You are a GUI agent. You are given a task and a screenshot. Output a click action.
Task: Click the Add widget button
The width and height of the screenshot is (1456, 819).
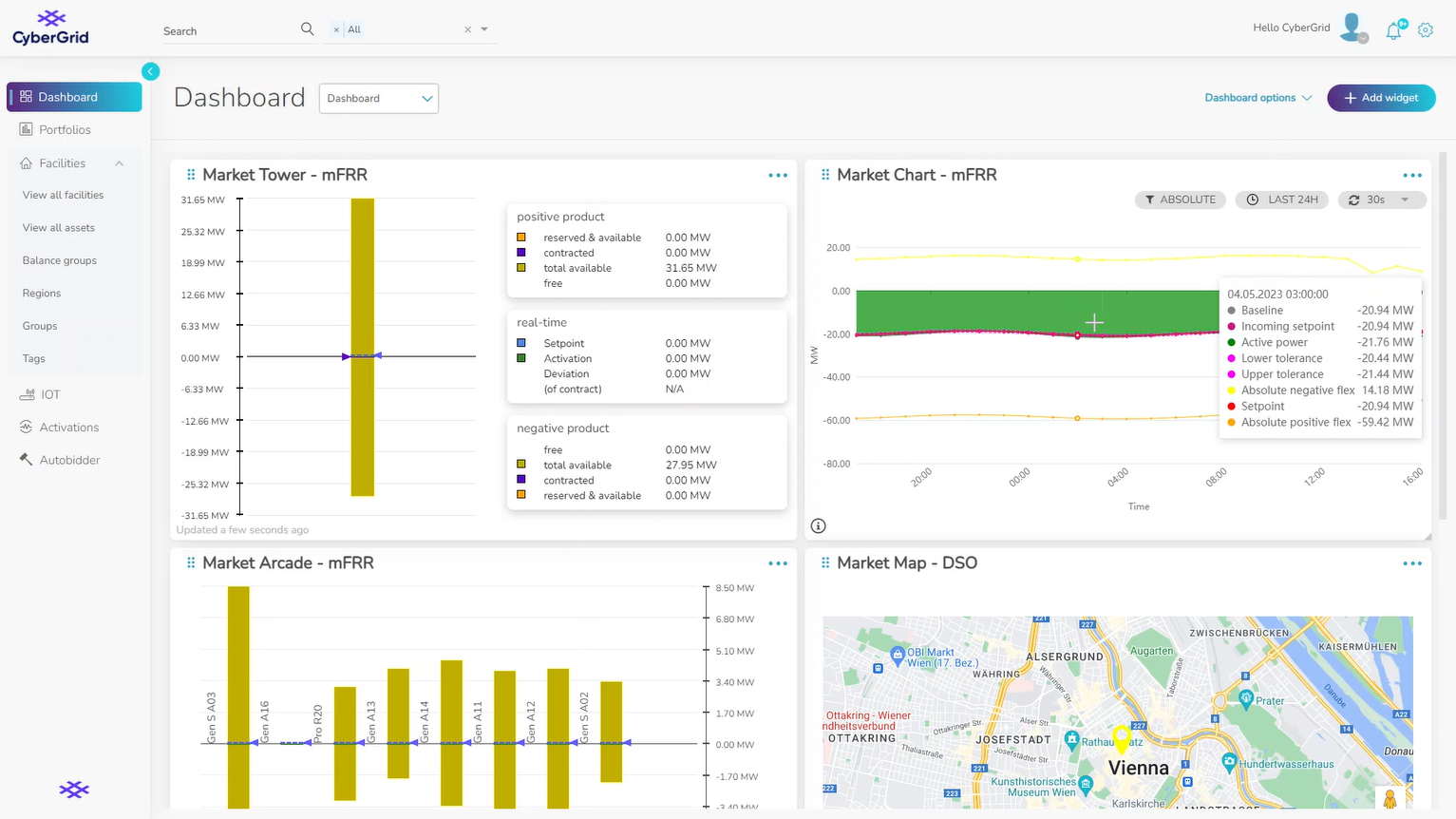click(x=1381, y=98)
